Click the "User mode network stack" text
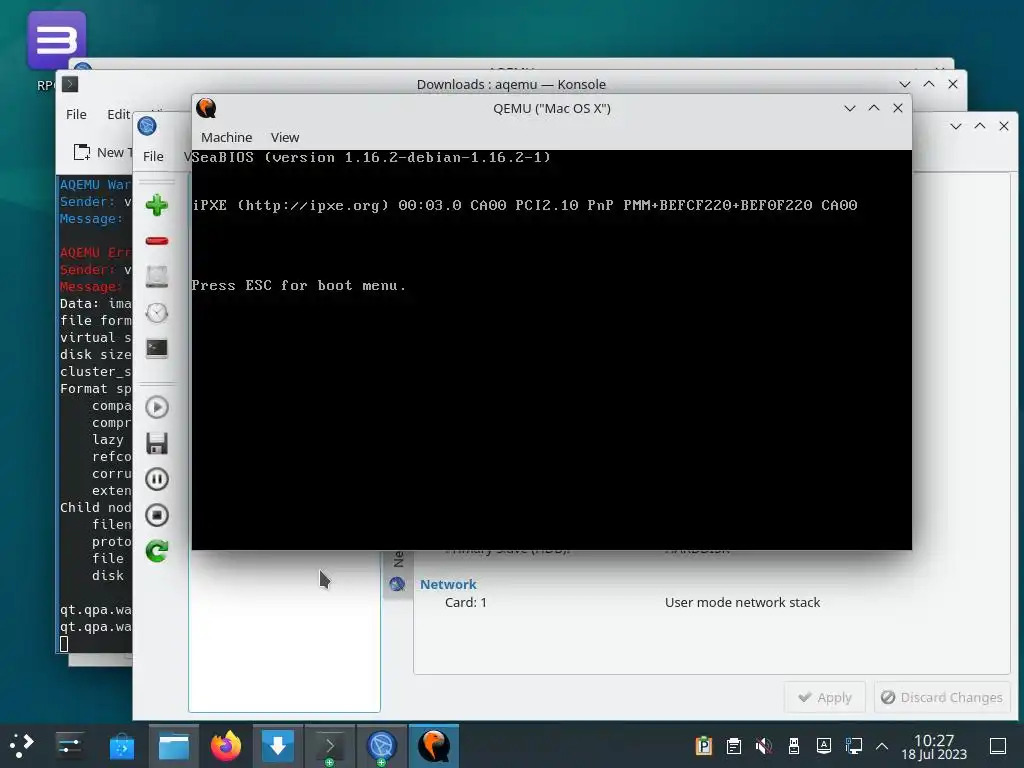This screenshot has width=1024, height=768. coord(742,603)
